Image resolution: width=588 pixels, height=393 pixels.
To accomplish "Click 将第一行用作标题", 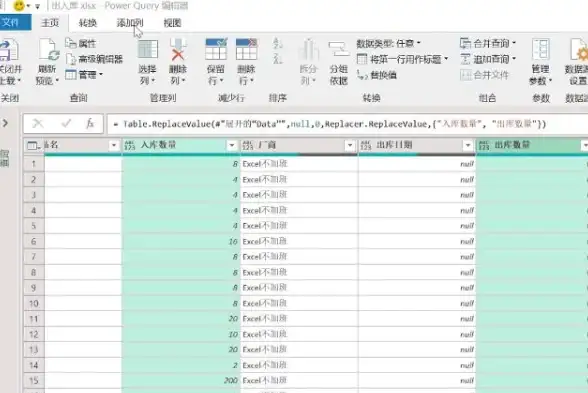I will tap(399, 59).
